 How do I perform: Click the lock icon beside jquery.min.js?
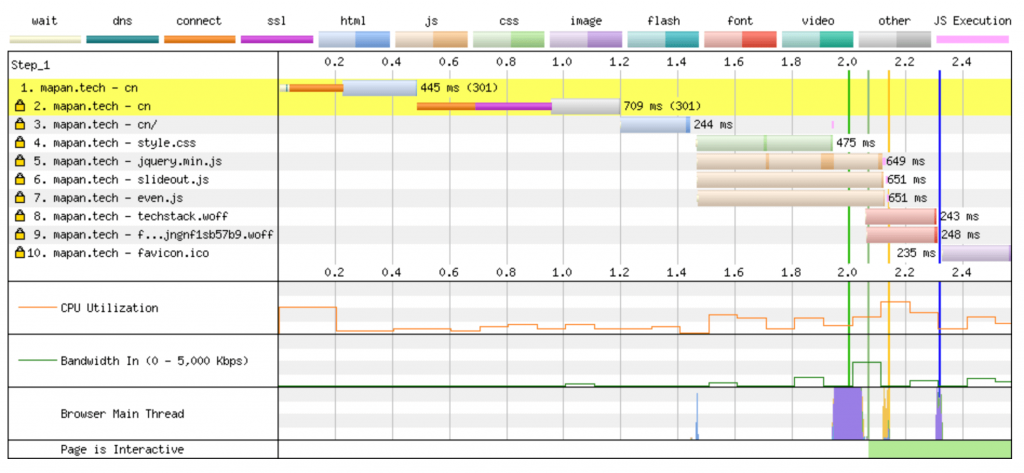click(20, 161)
